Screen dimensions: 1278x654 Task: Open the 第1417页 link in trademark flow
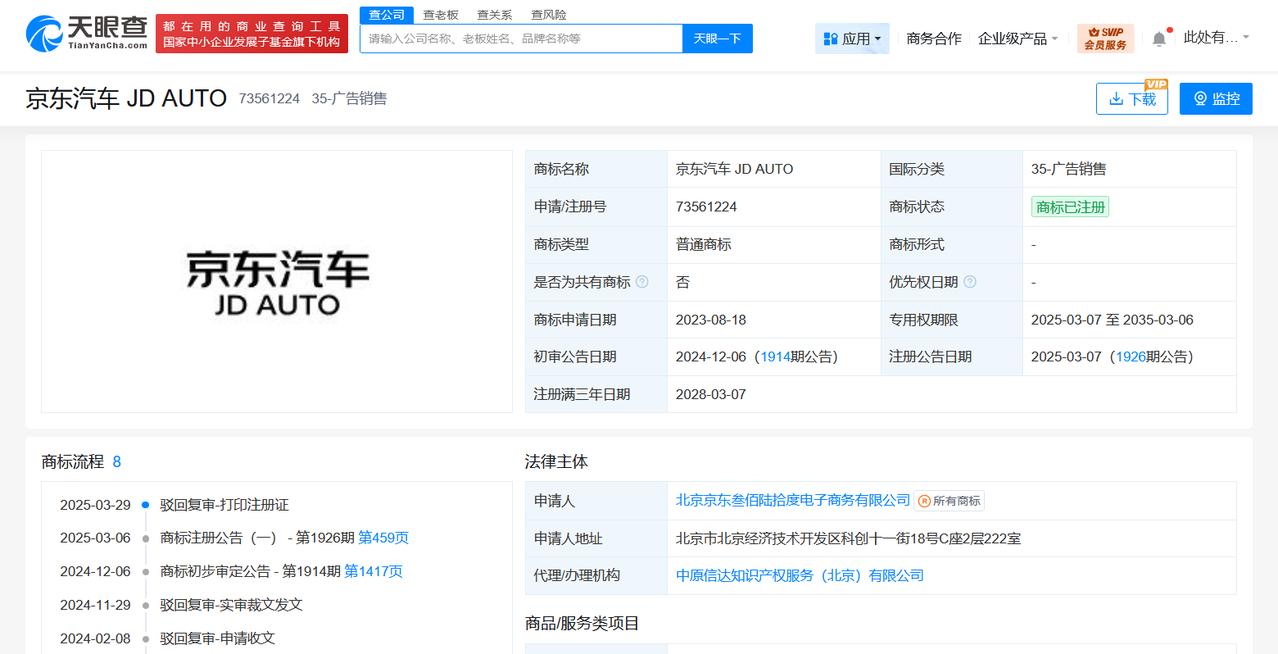point(373,571)
